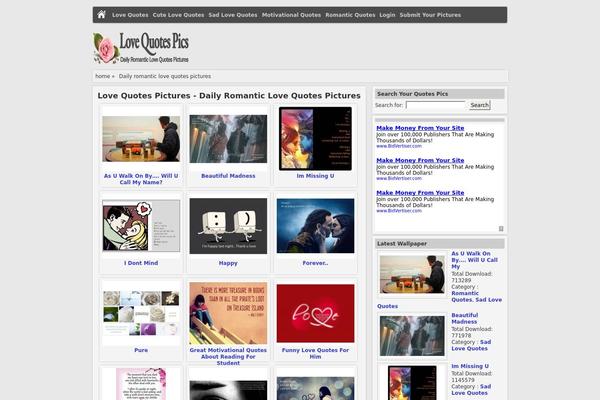This screenshot has height=400, width=600.
Task: Open Cute Love Quotes menu item
Action: (x=178, y=15)
